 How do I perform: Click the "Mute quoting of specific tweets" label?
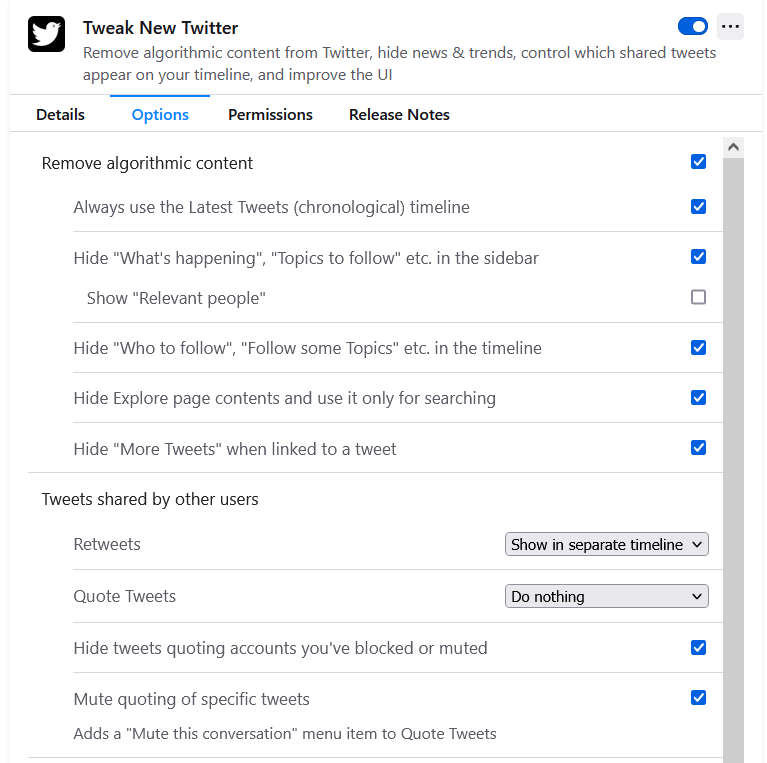[191, 699]
